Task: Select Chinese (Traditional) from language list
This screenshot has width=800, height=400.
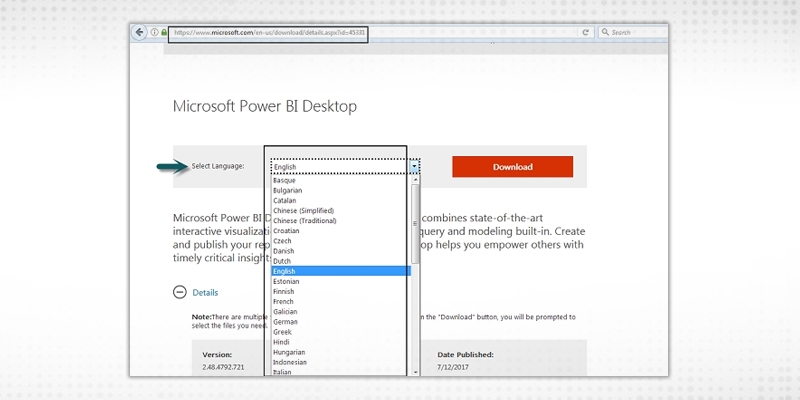Action: coord(341,220)
